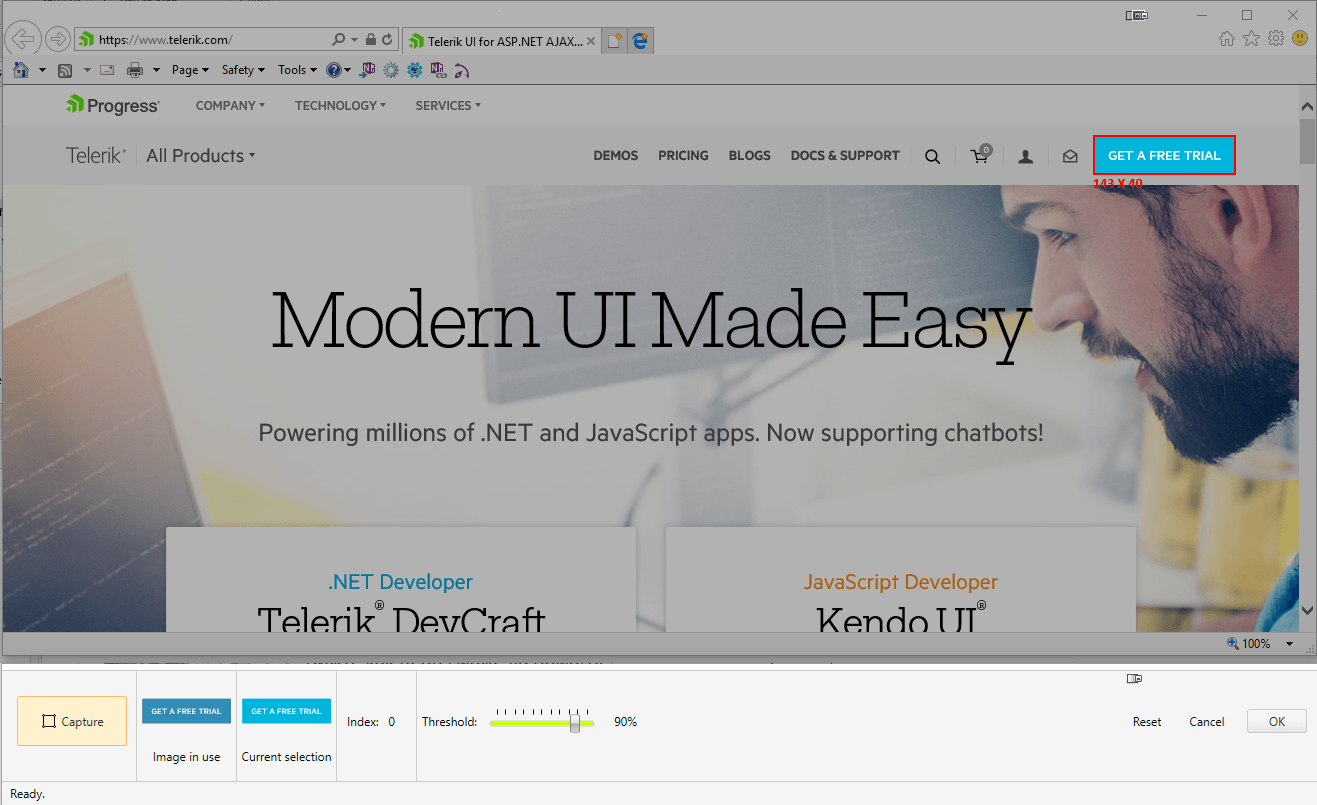Click the Read mail icon in command bar
The width and height of the screenshot is (1317, 805).
click(x=107, y=70)
